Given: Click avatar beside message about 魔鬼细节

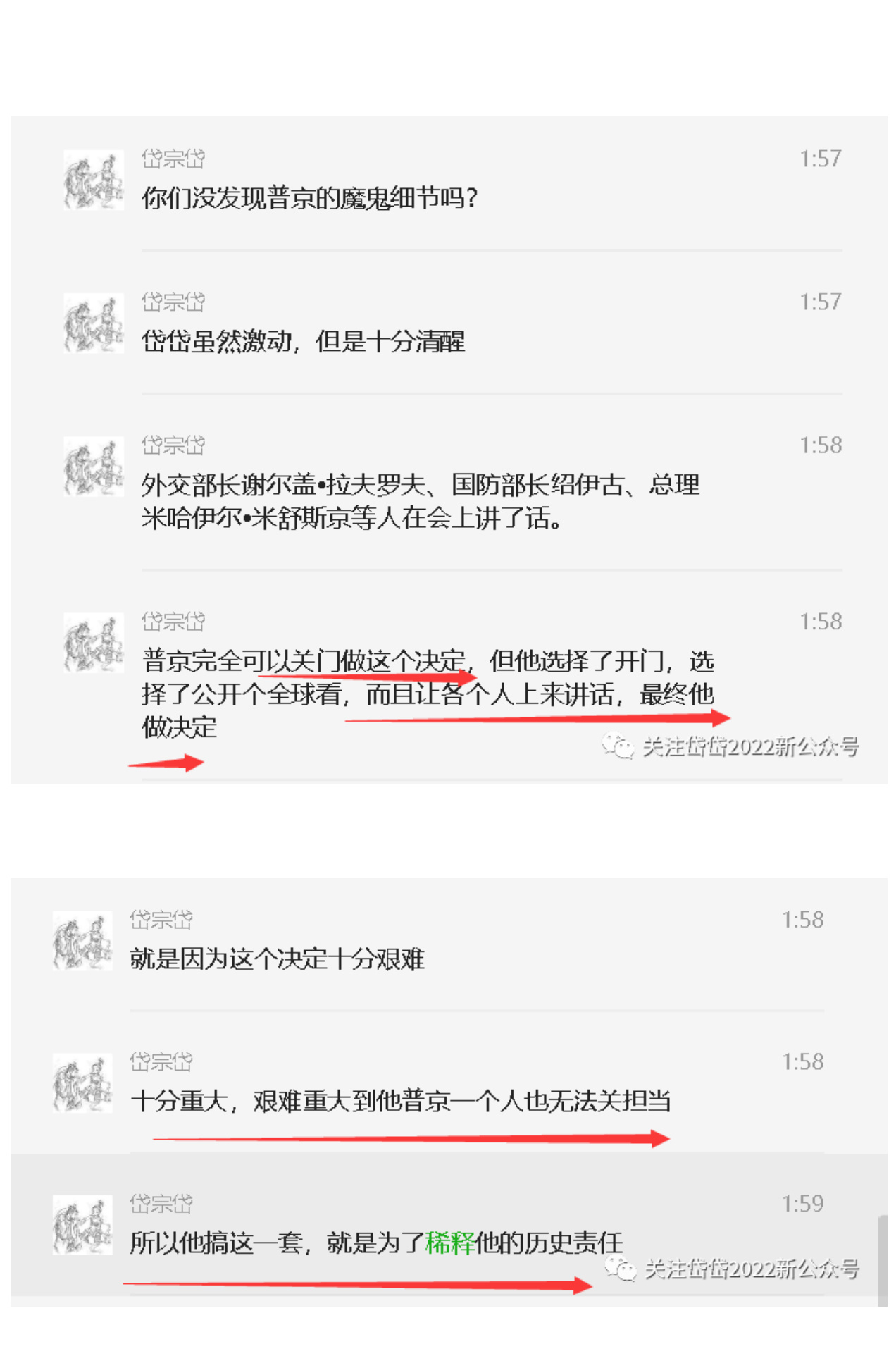Looking at the screenshot, I should 94,180.
